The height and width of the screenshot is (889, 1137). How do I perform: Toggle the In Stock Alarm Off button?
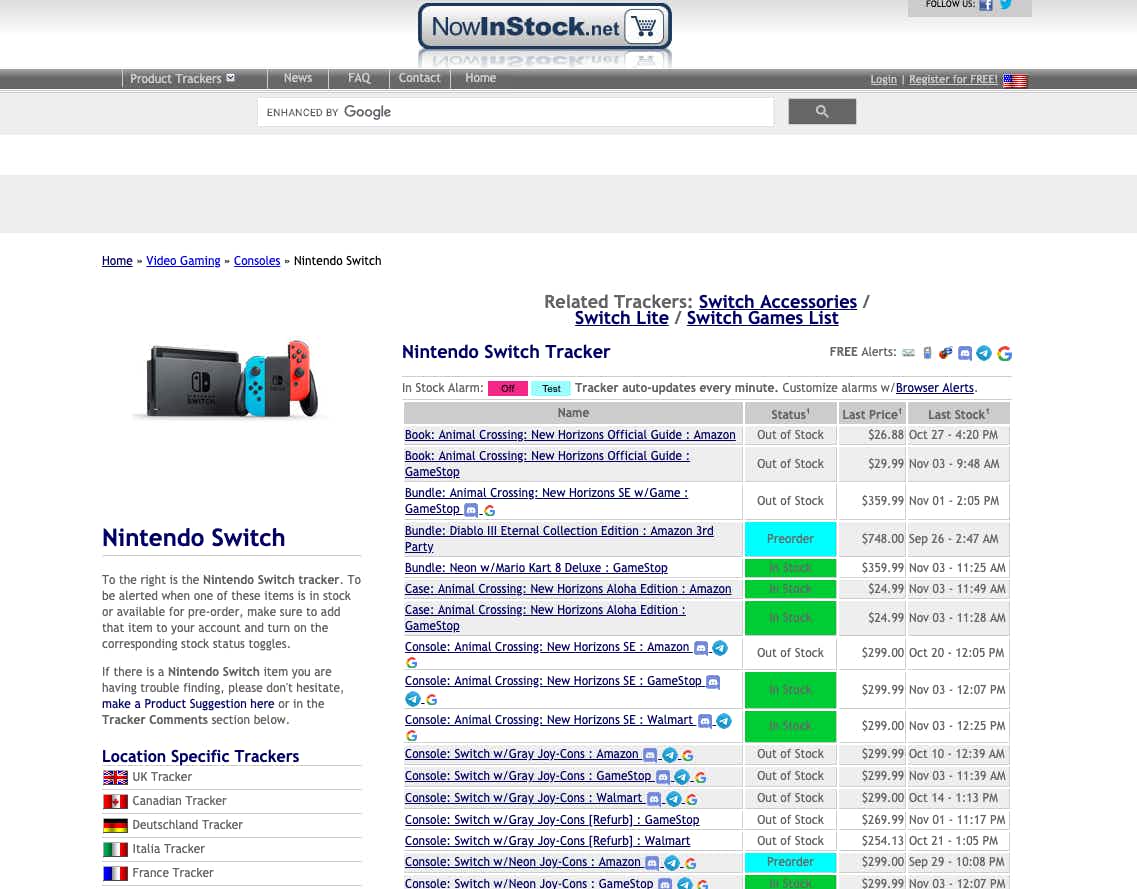[x=508, y=388]
